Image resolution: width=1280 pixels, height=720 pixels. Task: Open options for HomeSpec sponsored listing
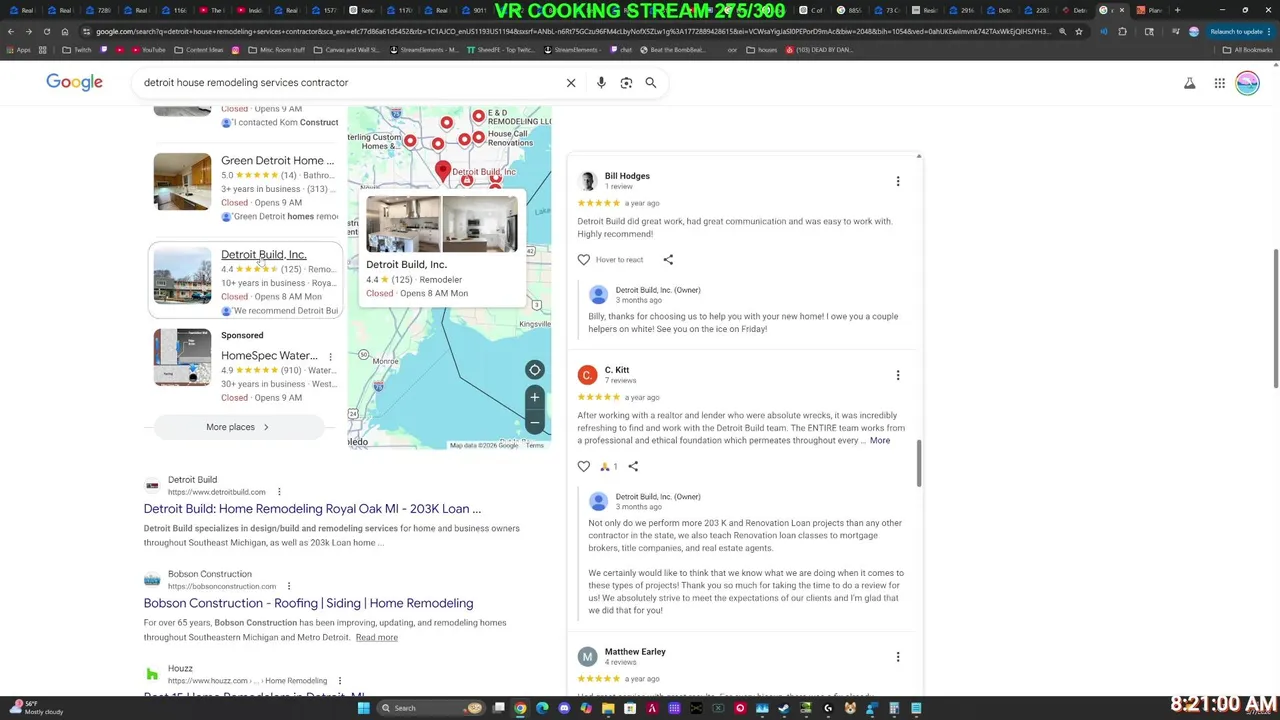click(330, 356)
